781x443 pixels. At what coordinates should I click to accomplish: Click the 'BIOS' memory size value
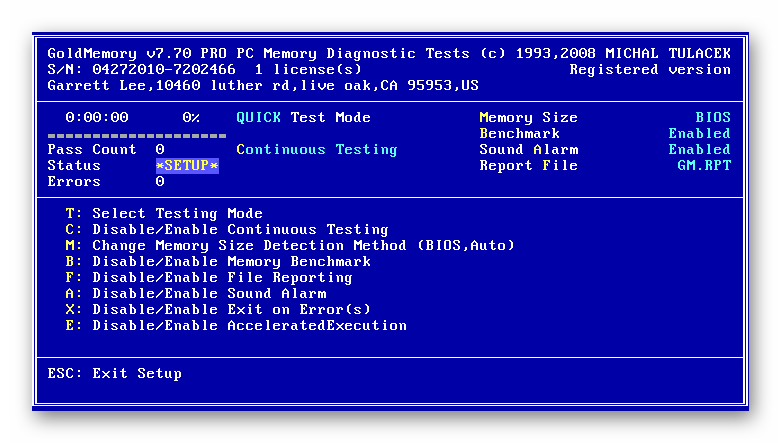[713, 118]
